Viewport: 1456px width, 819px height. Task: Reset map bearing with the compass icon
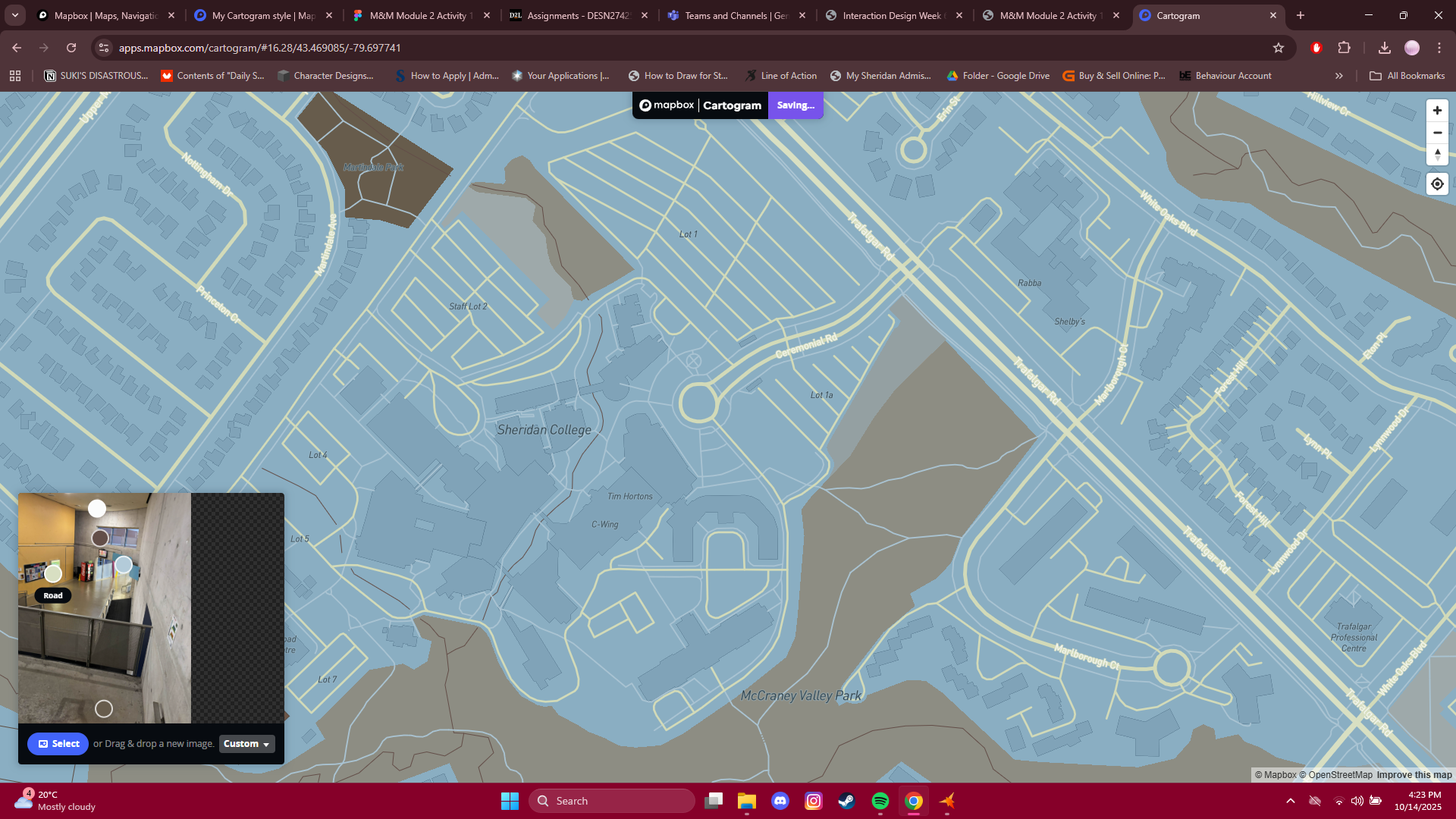1437,155
